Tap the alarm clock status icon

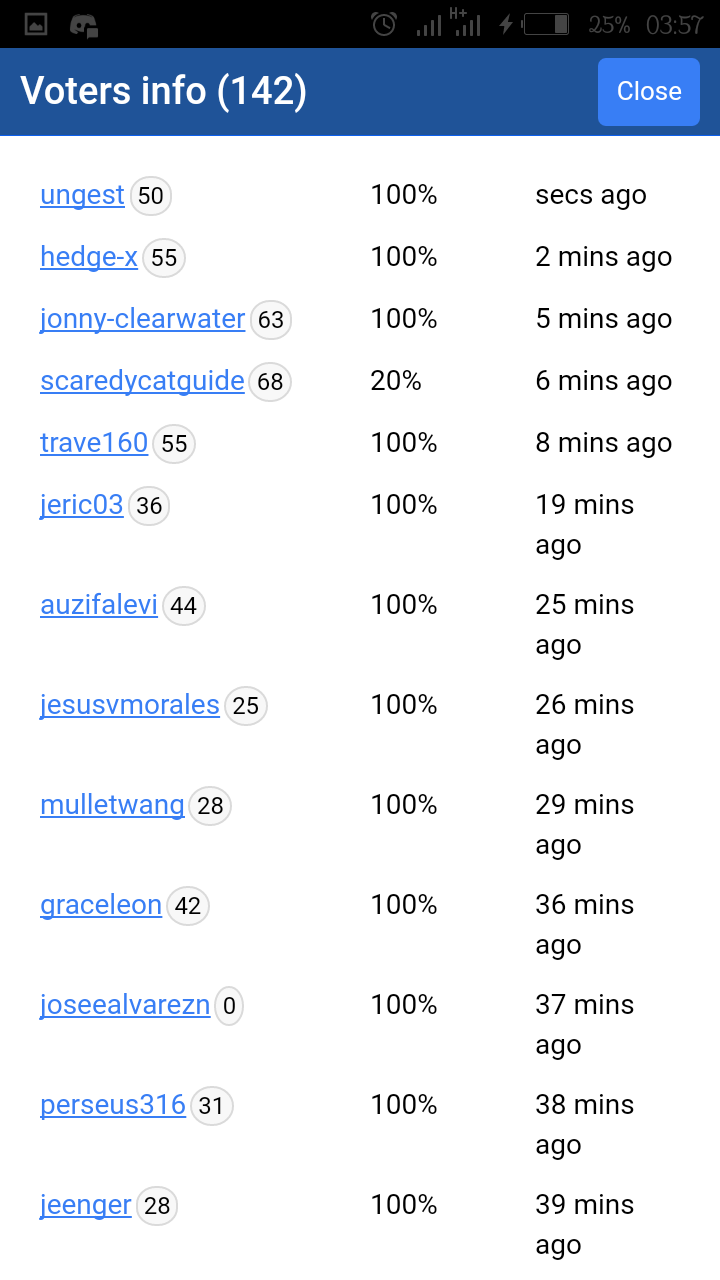384,24
